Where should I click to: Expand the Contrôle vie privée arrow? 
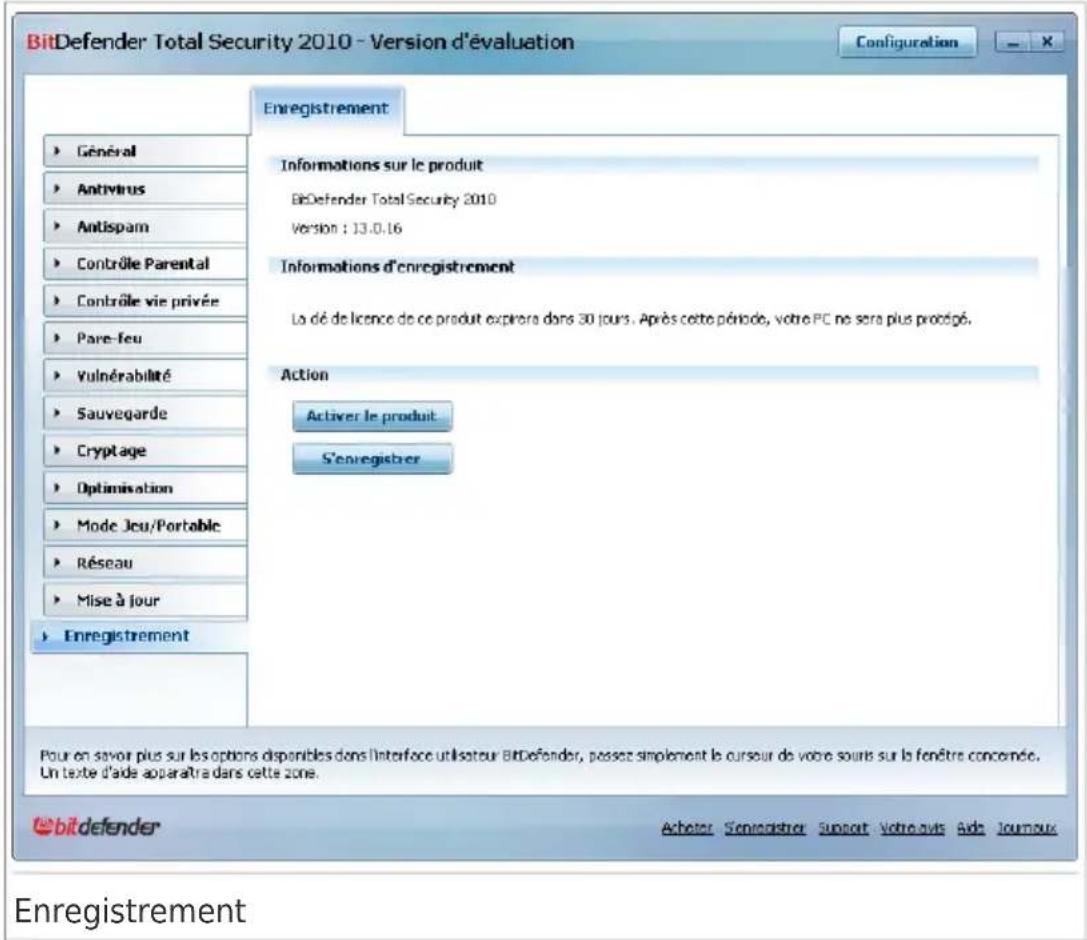57,301
